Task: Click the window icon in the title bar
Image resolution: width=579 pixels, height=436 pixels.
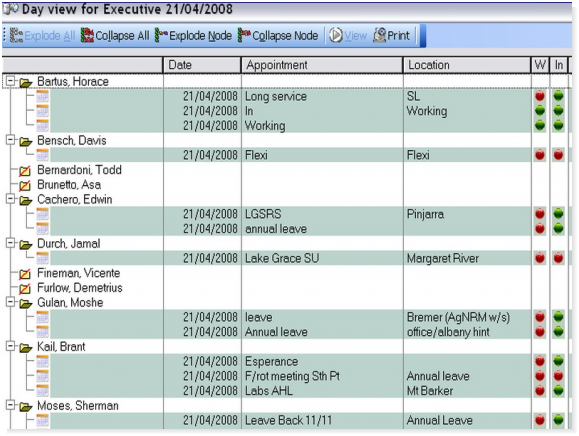Action: click(11, 9)
